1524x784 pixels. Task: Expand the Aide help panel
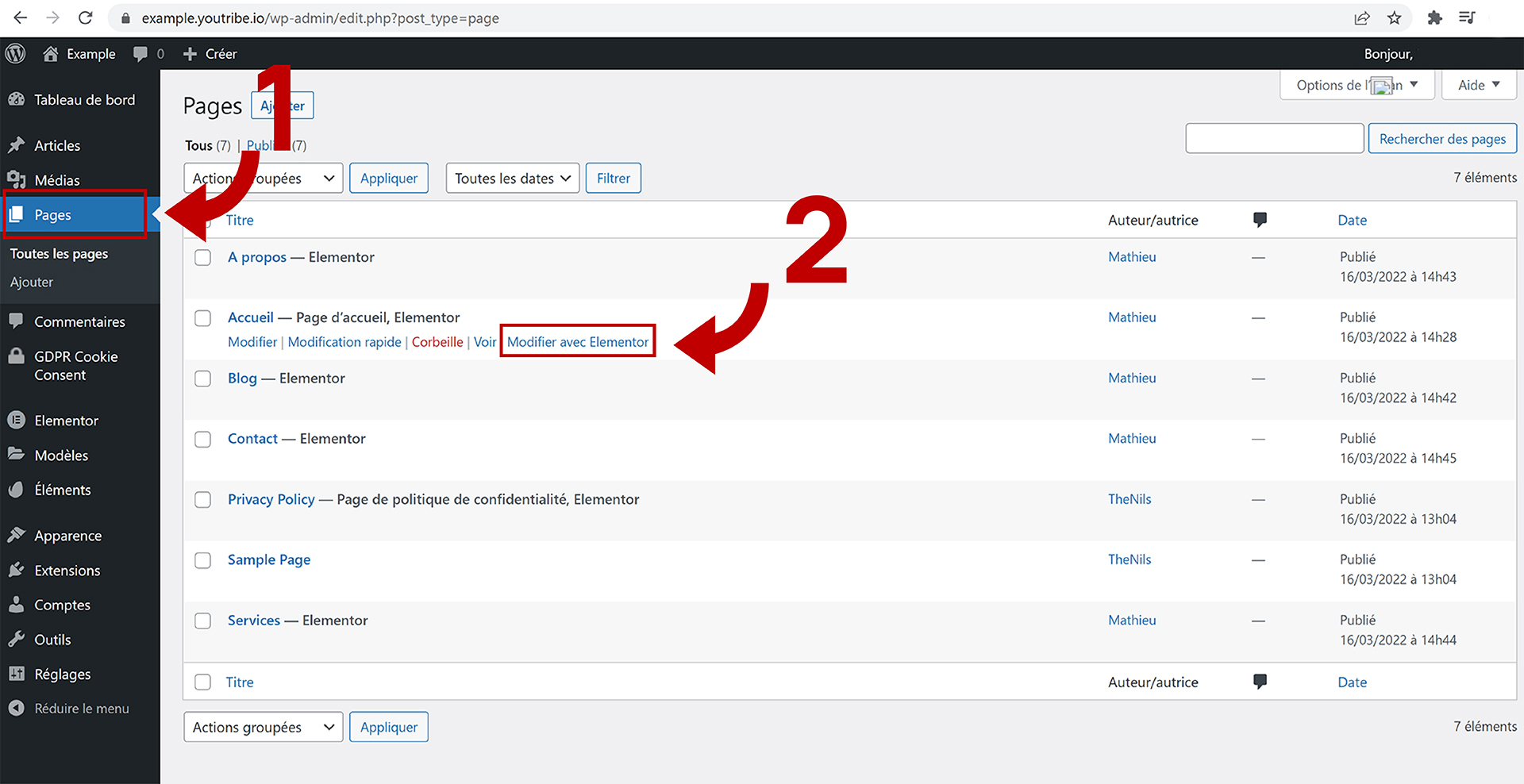pyautogui.click(x=1478, y=85)
